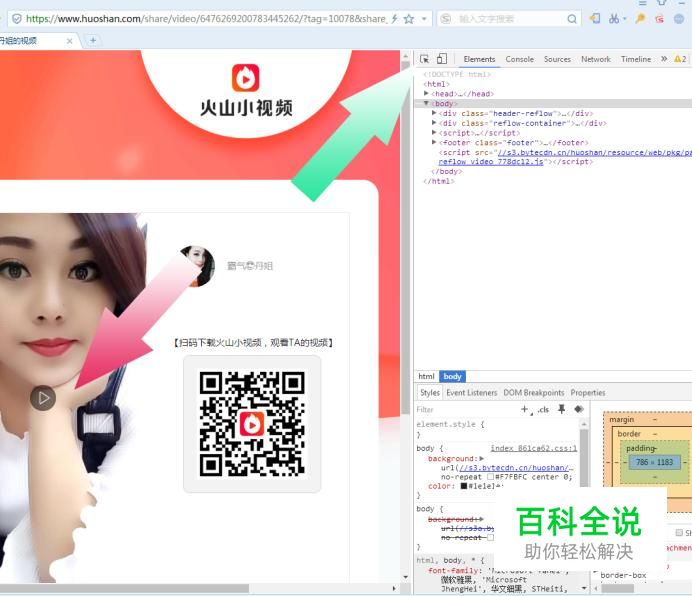Click the URL address bar

tap(205, 19)
